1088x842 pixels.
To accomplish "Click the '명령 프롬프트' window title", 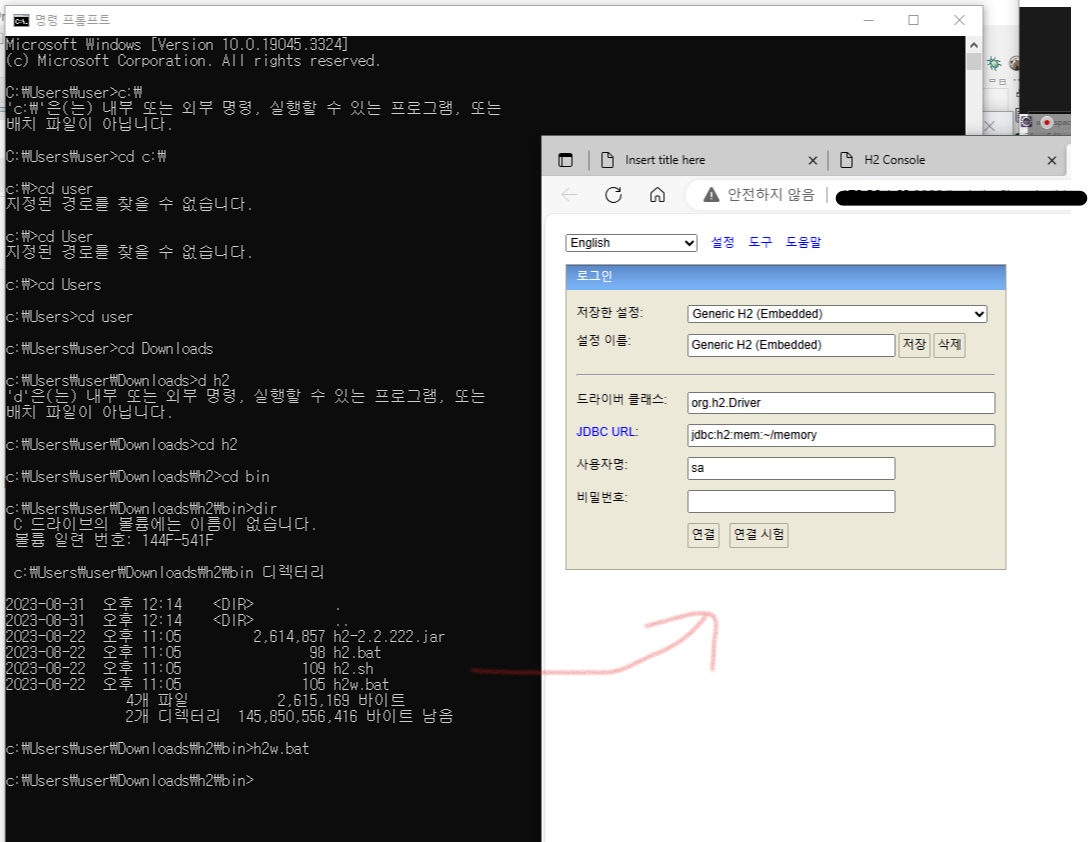I will click(x=72, y=20).
